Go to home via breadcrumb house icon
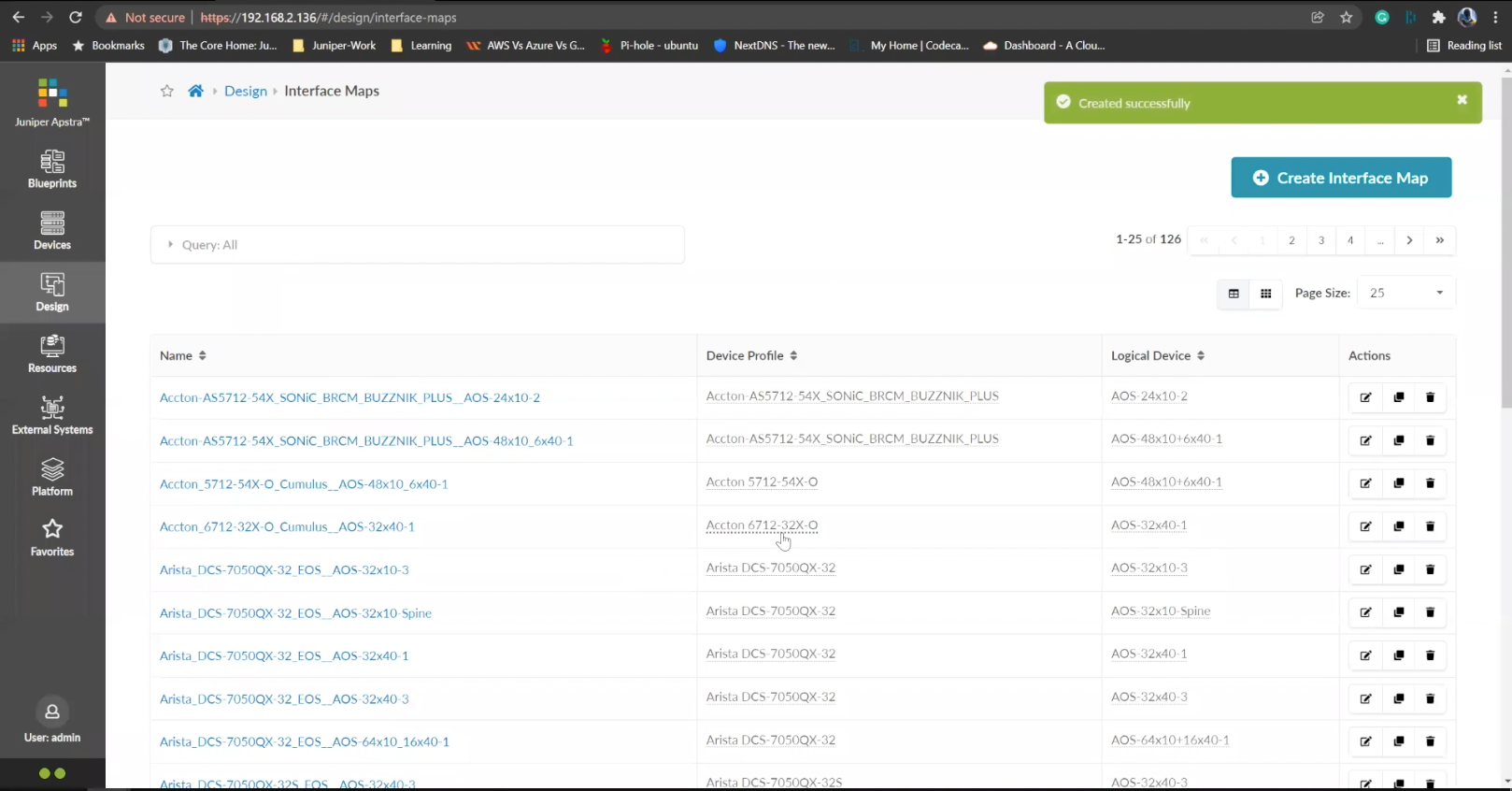The image size is (1512, 791). (195, 91)
